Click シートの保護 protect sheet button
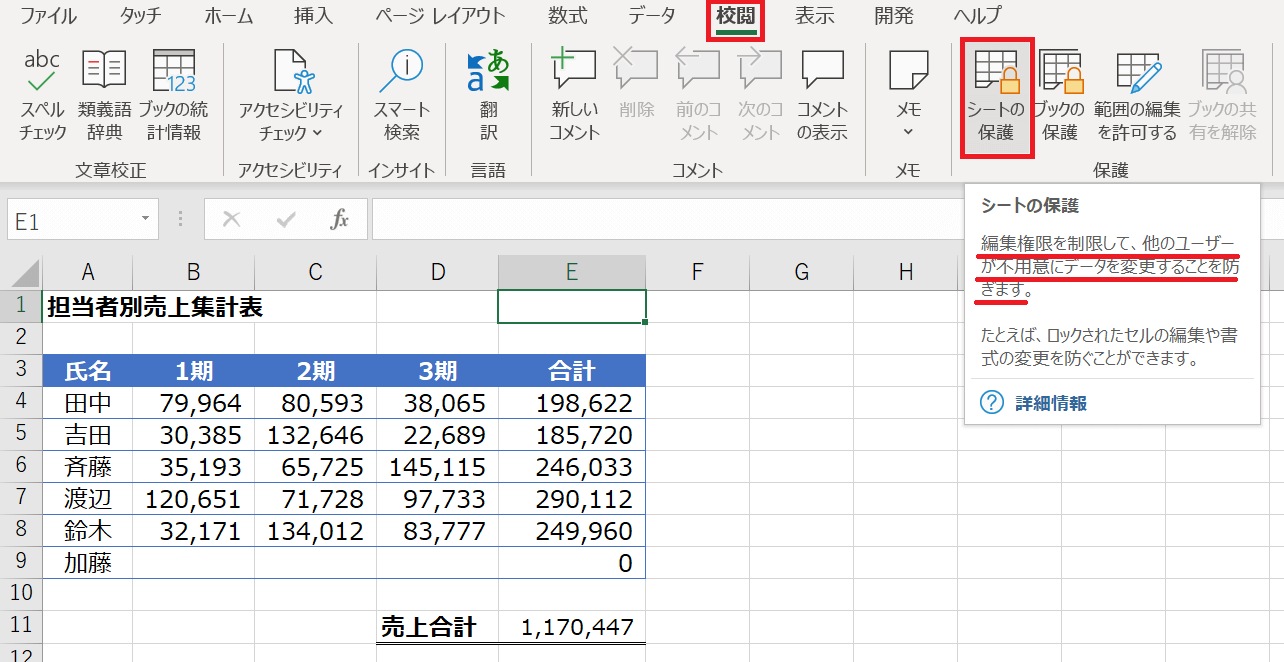Viewport: 1284px width, 662px height. [x=996, y=97]
